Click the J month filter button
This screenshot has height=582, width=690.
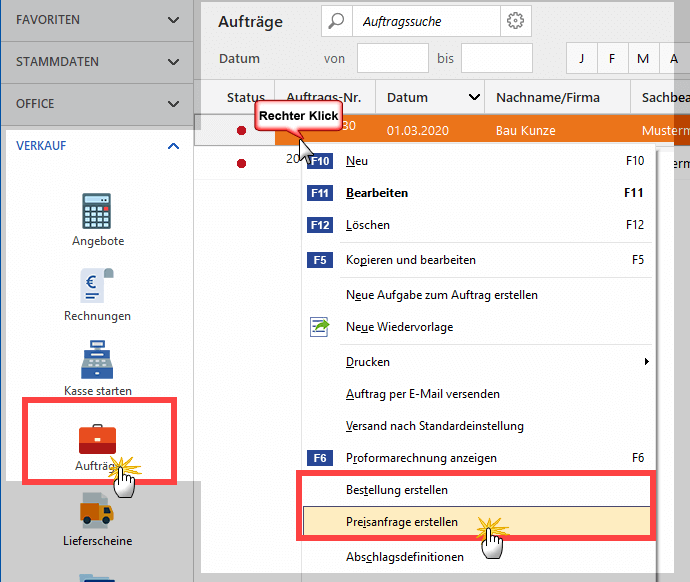(581, 58)
